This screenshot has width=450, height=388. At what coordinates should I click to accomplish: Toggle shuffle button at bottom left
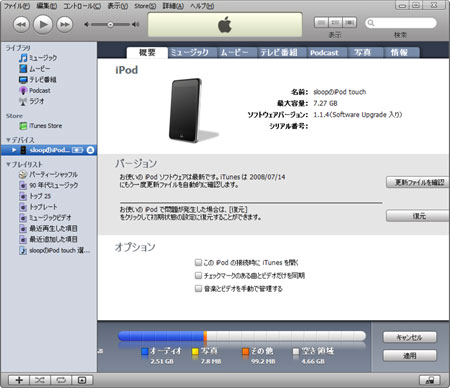40,380
